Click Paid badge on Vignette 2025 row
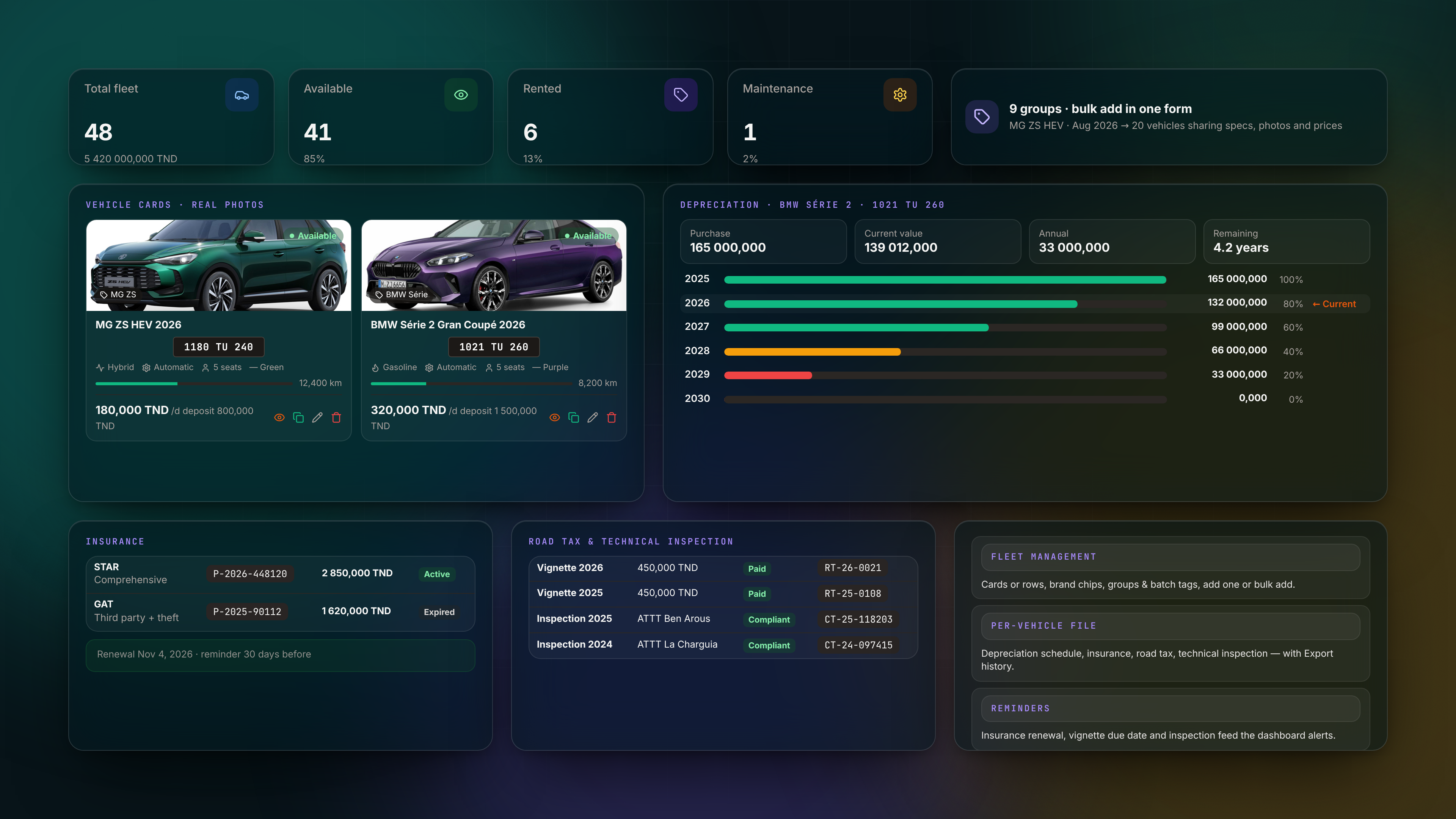 coord(757,594)
